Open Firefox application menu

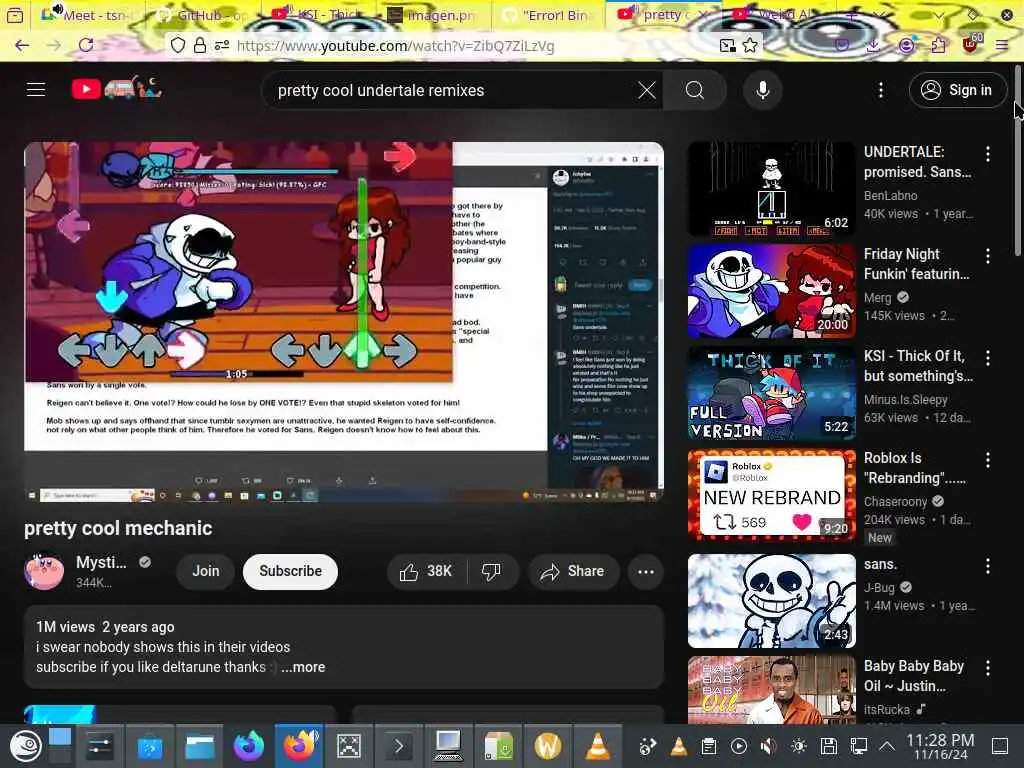pyautogui.click(x=1002, y=45)
